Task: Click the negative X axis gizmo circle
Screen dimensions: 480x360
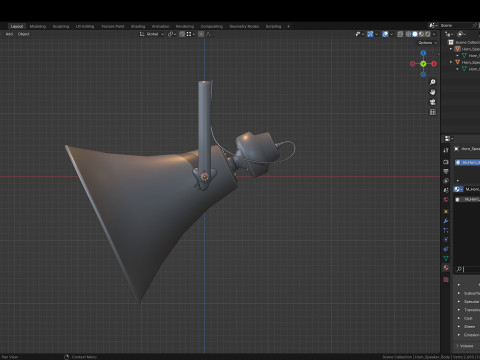Action: [412, 64]
